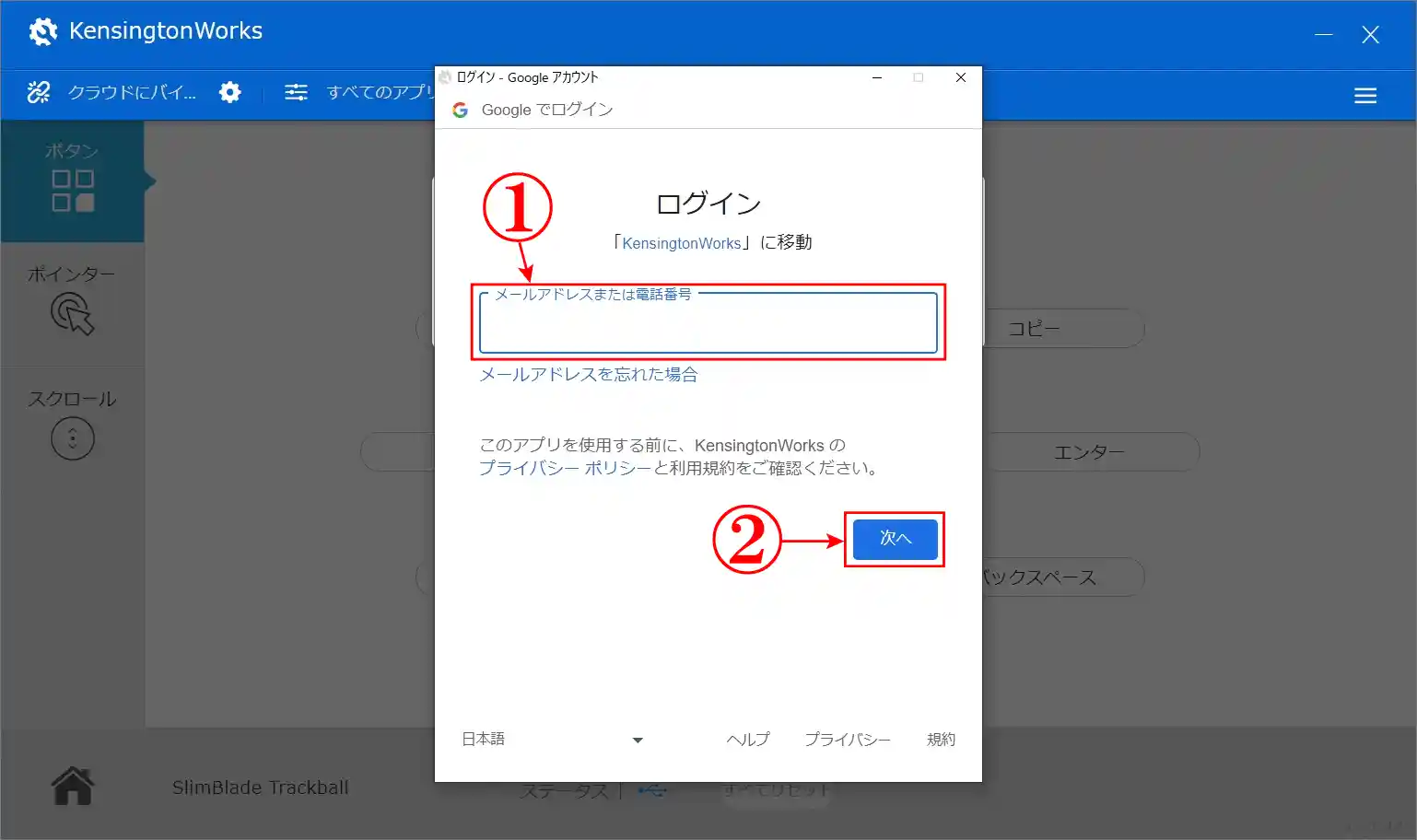Select the ポインター tab in sidebar
1417x840 pixels.
(x=72, y=304)
